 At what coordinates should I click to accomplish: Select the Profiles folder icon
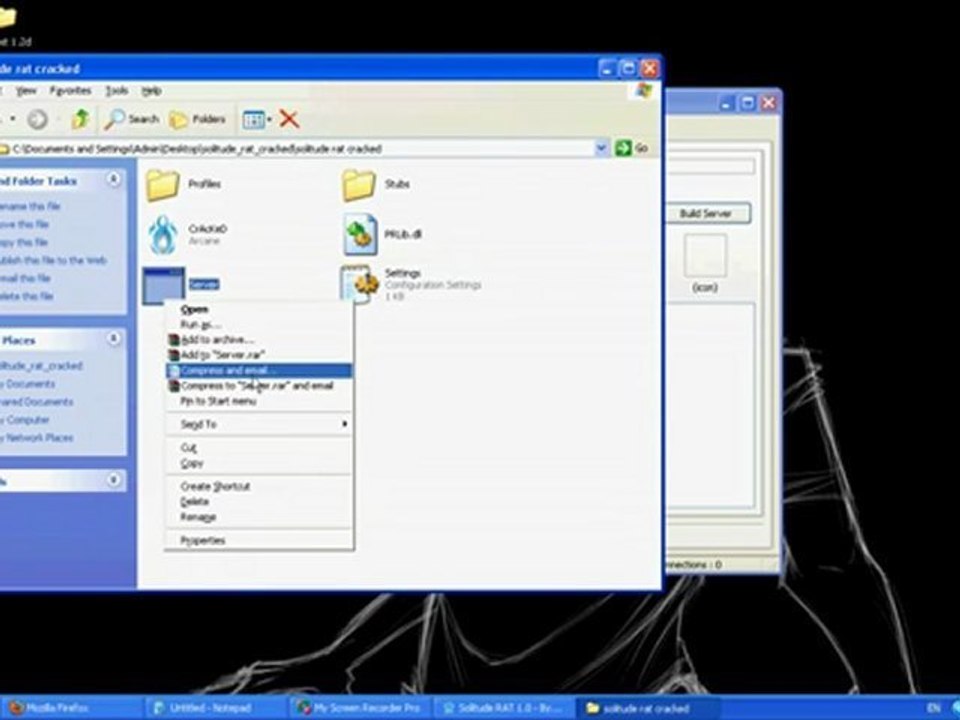pyautogui.click(x=162, y=185)
